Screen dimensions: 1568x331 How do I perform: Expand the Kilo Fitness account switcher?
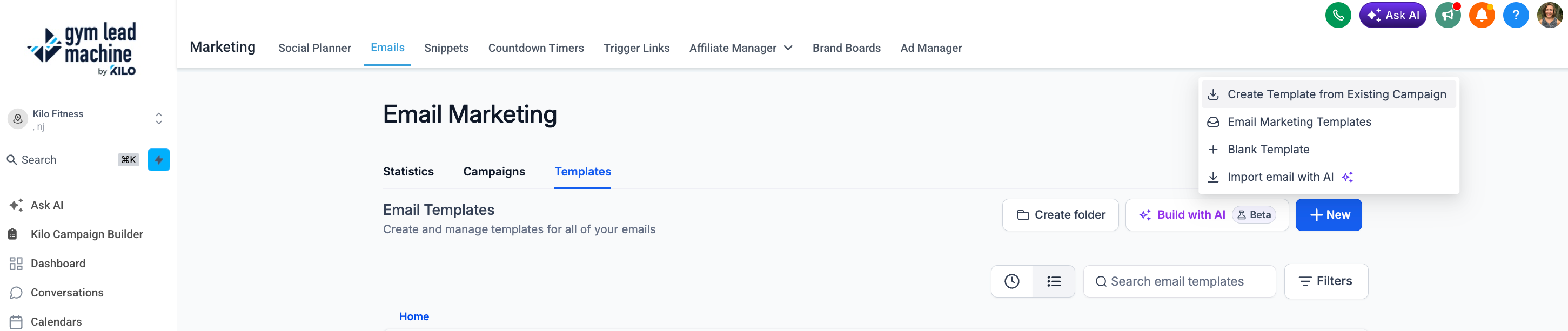(86, 120)
